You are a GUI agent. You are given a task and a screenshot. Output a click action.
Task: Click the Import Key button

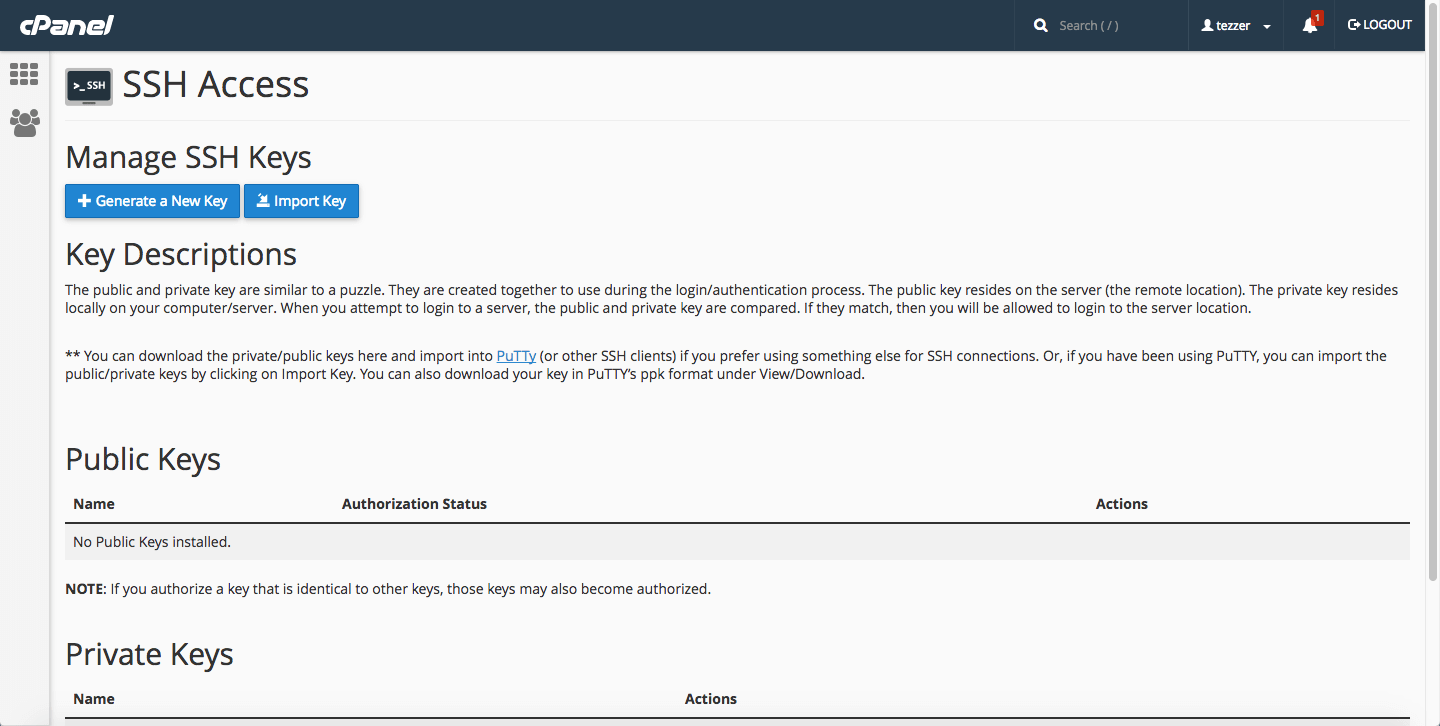pos(301,201)
